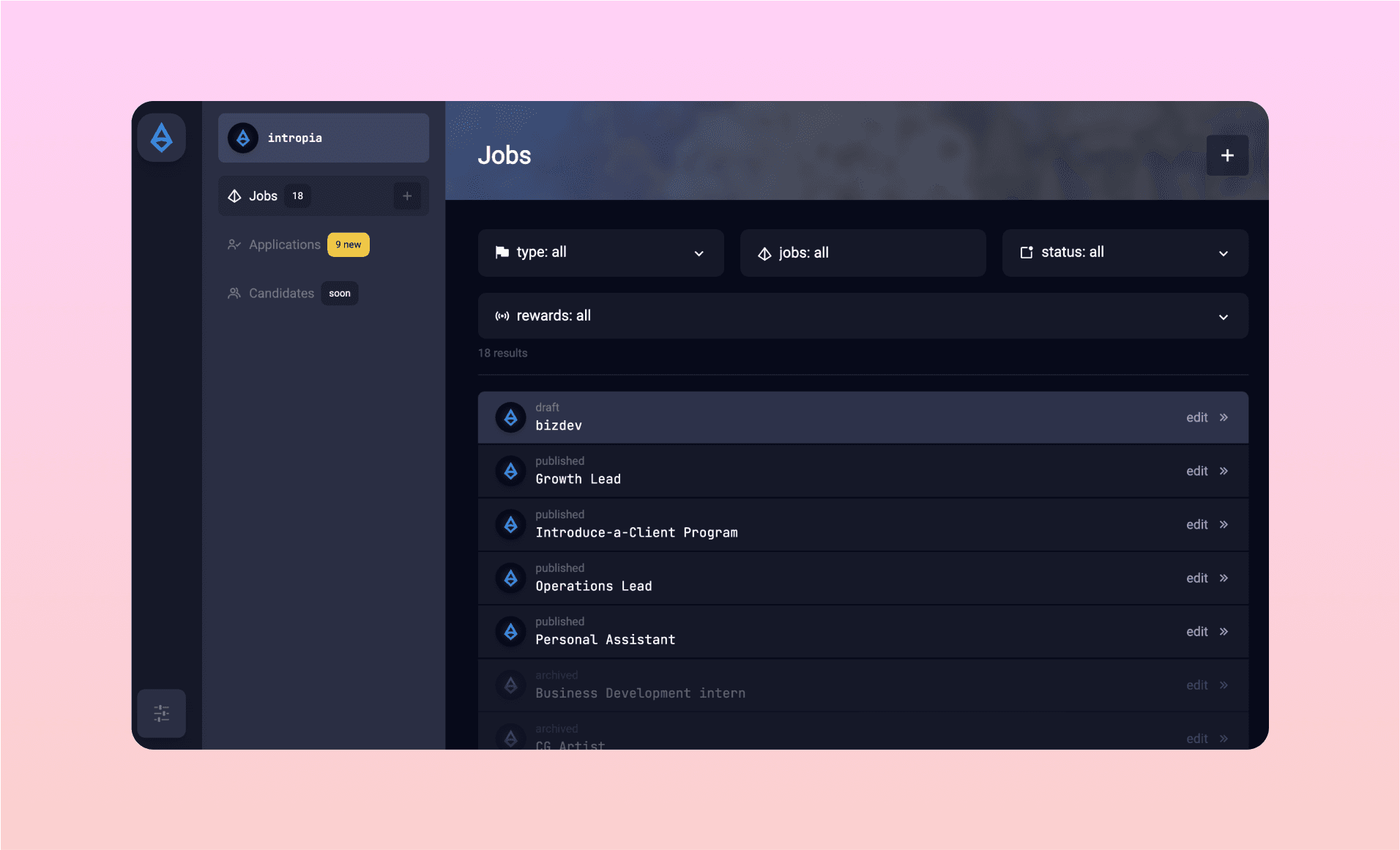The height and width of the screenshot is (850, 1400).
Task: Click the intropia logo in the left rail
Action: [161, 138]
